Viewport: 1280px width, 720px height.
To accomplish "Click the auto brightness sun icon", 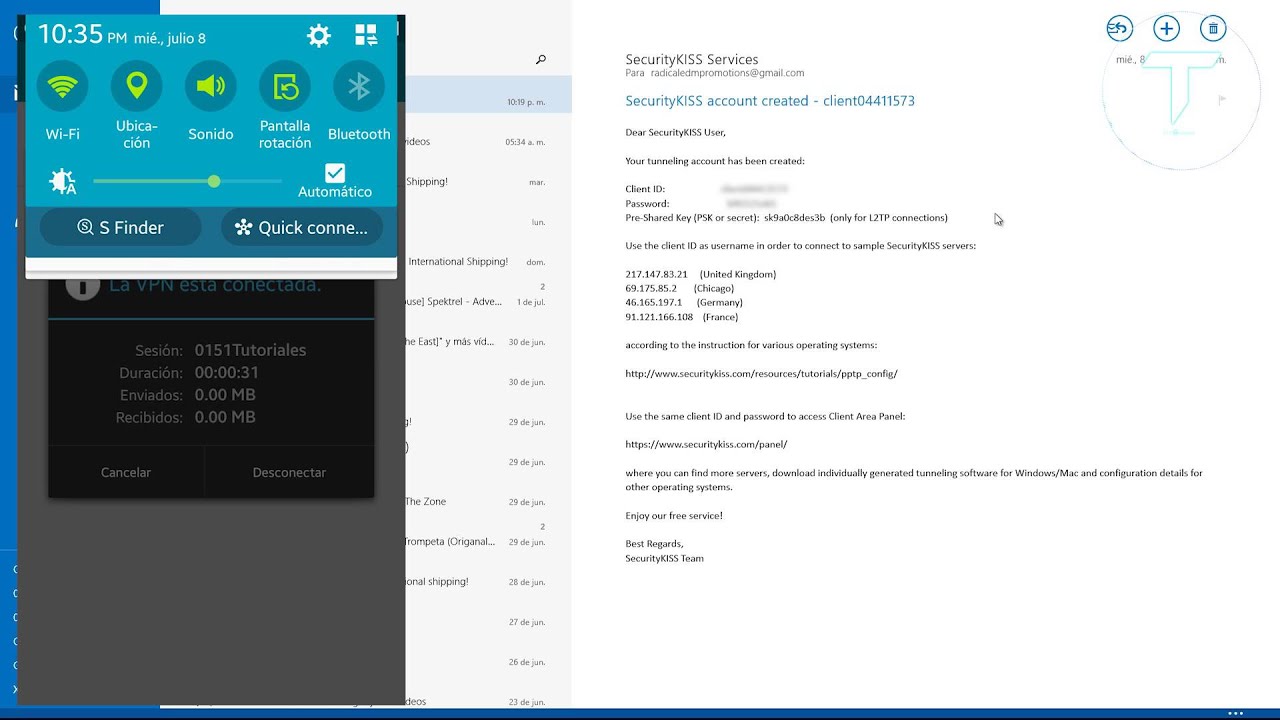I will 63,181.
